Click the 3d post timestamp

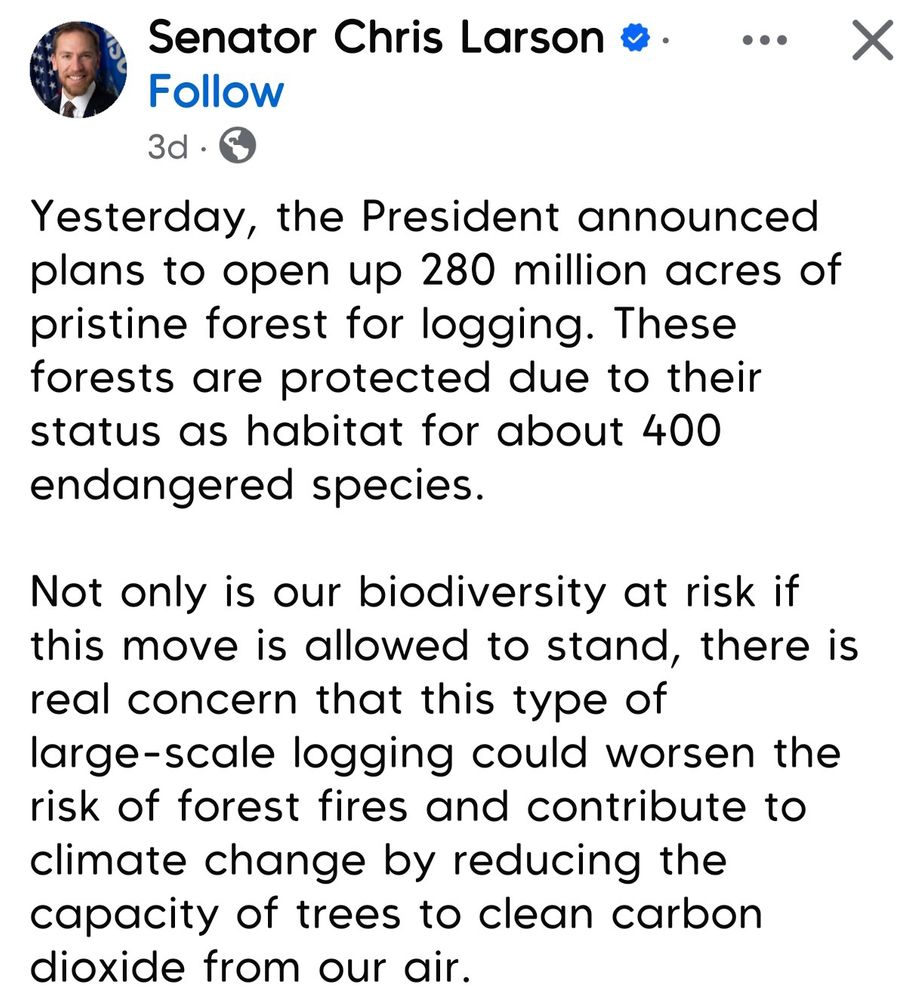pos(167,147)
